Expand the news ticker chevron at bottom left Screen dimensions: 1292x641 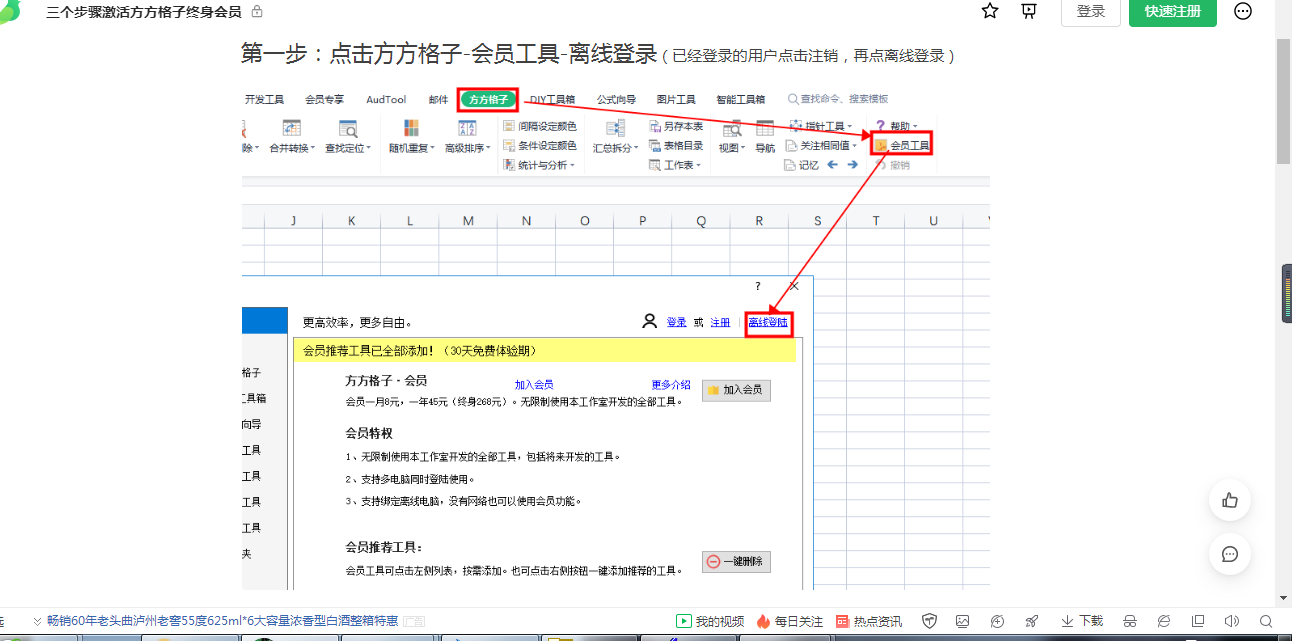point(37,621)
